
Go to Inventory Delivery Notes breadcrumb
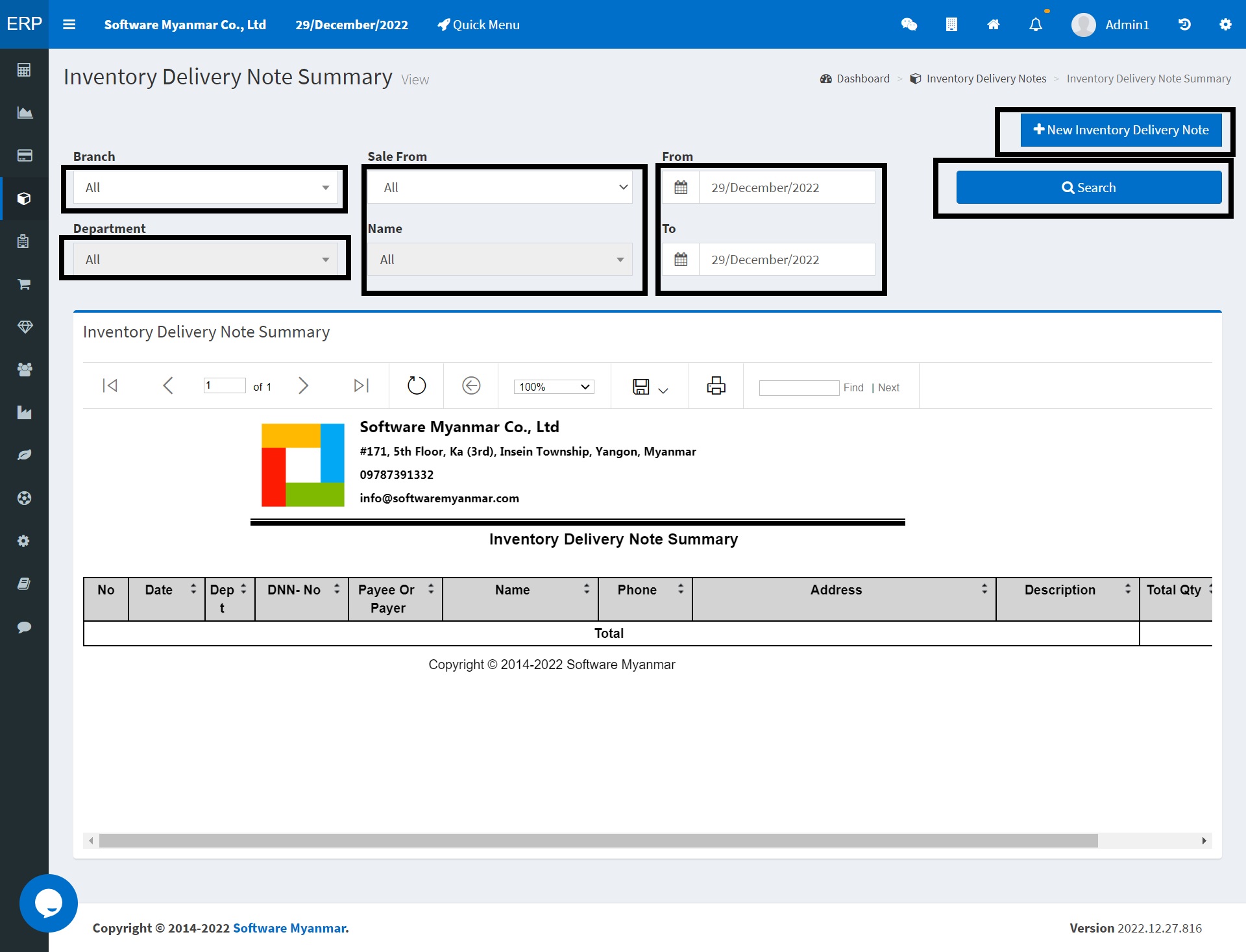[x=979, y=79]
